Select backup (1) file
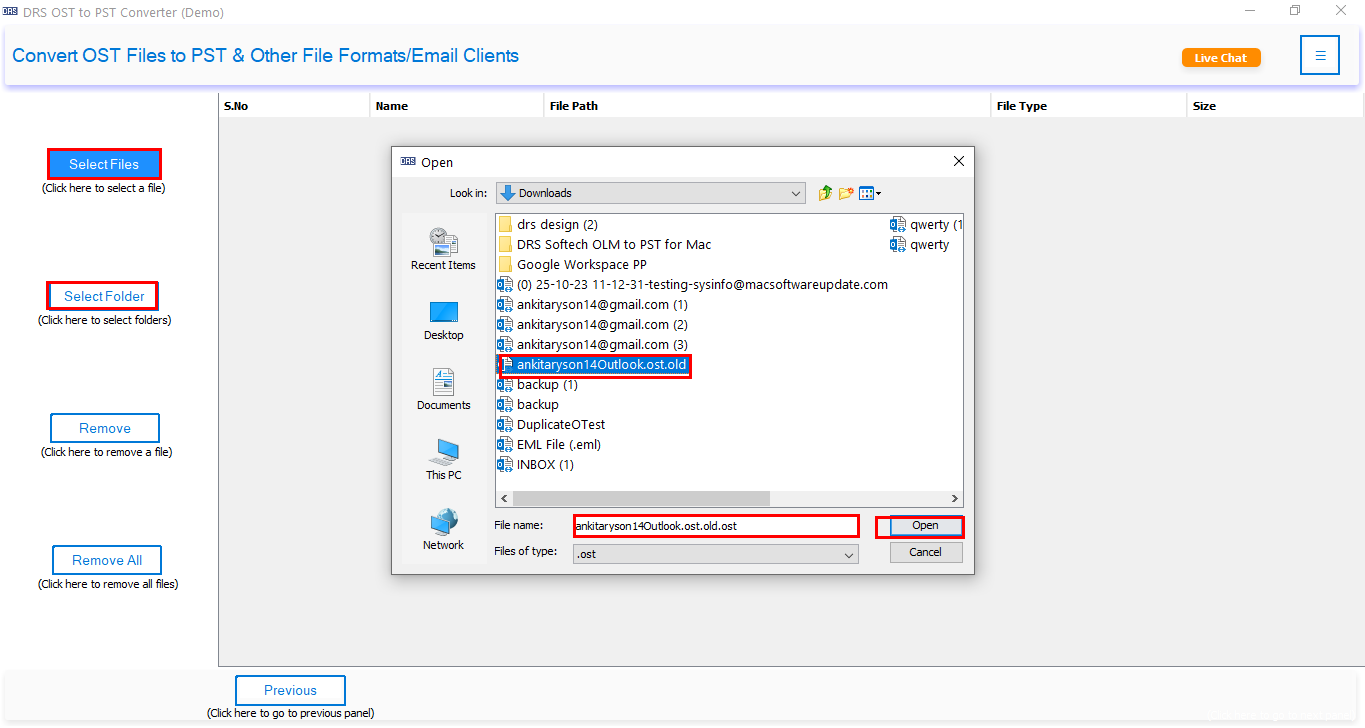The height and width of the screenshot is (728, 1365). 538,384
